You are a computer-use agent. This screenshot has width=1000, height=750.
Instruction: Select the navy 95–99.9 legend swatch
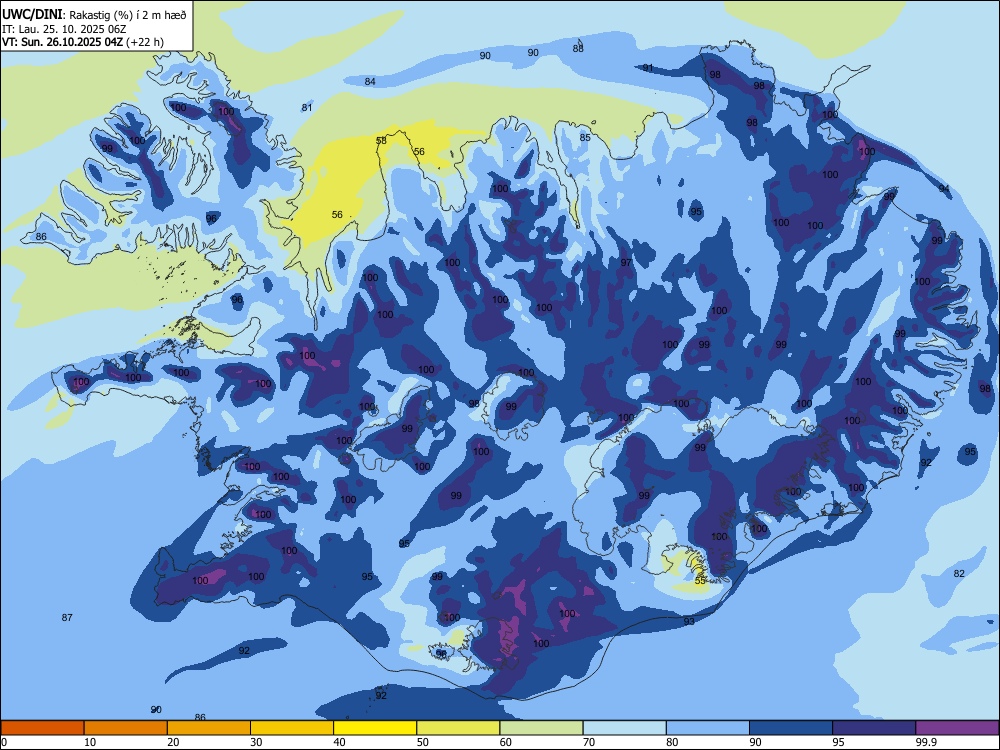tap(874, 728)
